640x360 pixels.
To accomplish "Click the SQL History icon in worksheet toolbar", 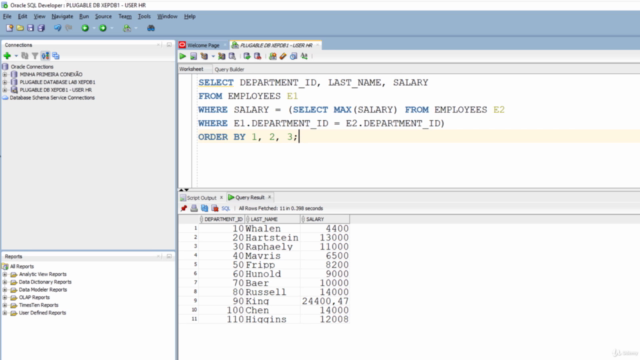I will click(x=293, y=56).
